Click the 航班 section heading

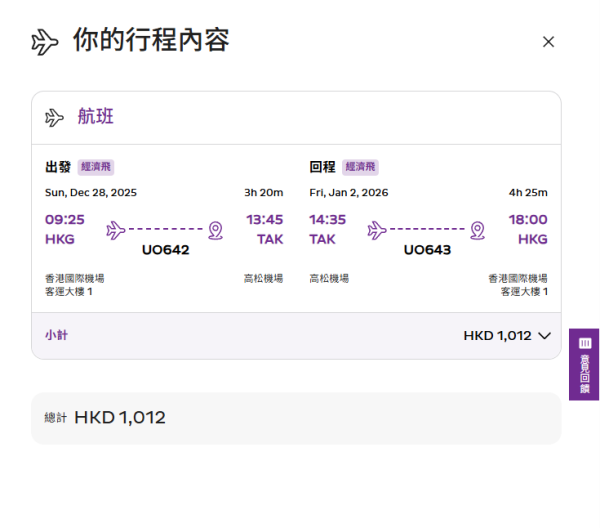point(96,116)
